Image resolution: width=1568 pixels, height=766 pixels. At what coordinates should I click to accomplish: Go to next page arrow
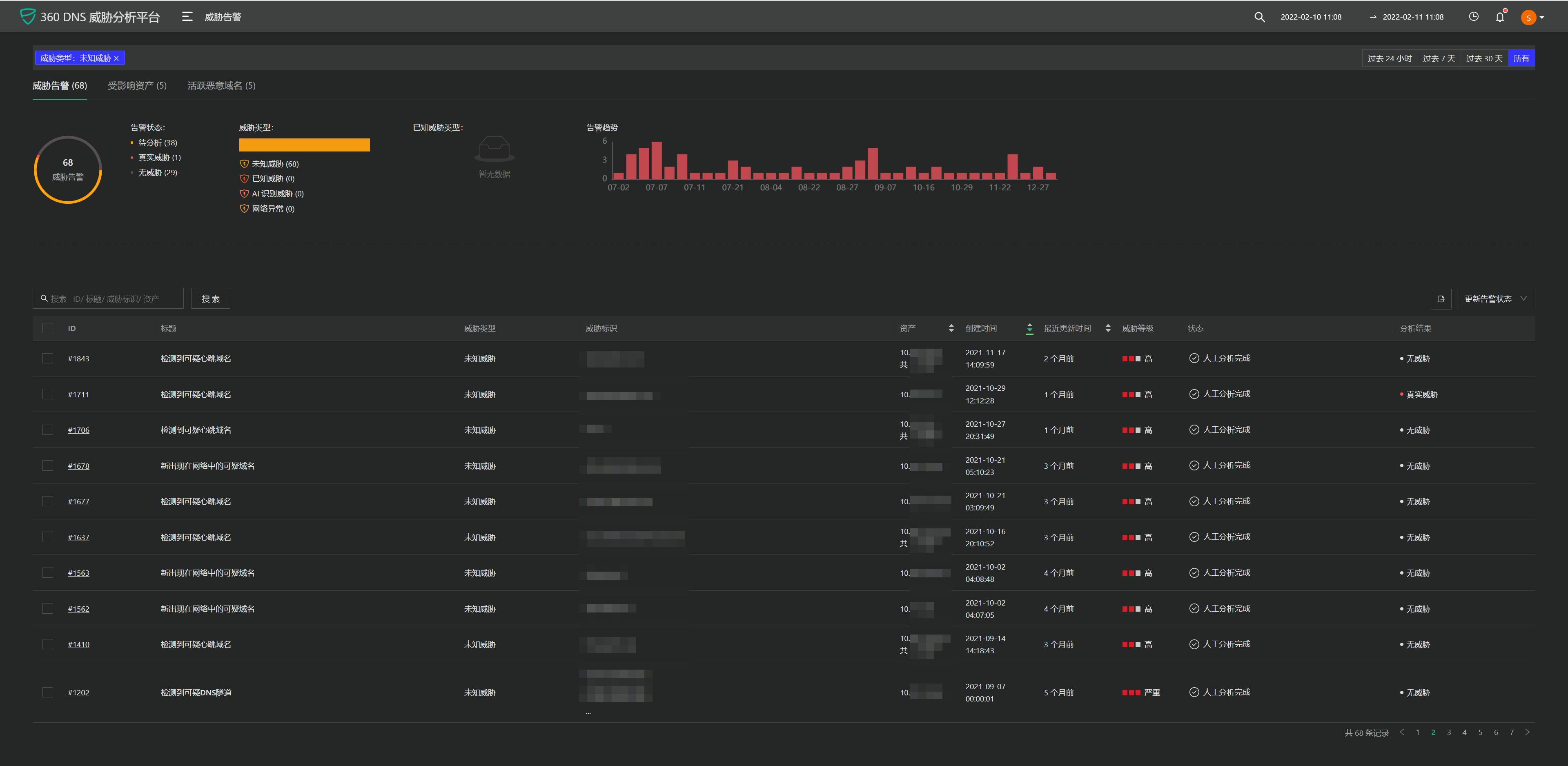[1527, 733]
